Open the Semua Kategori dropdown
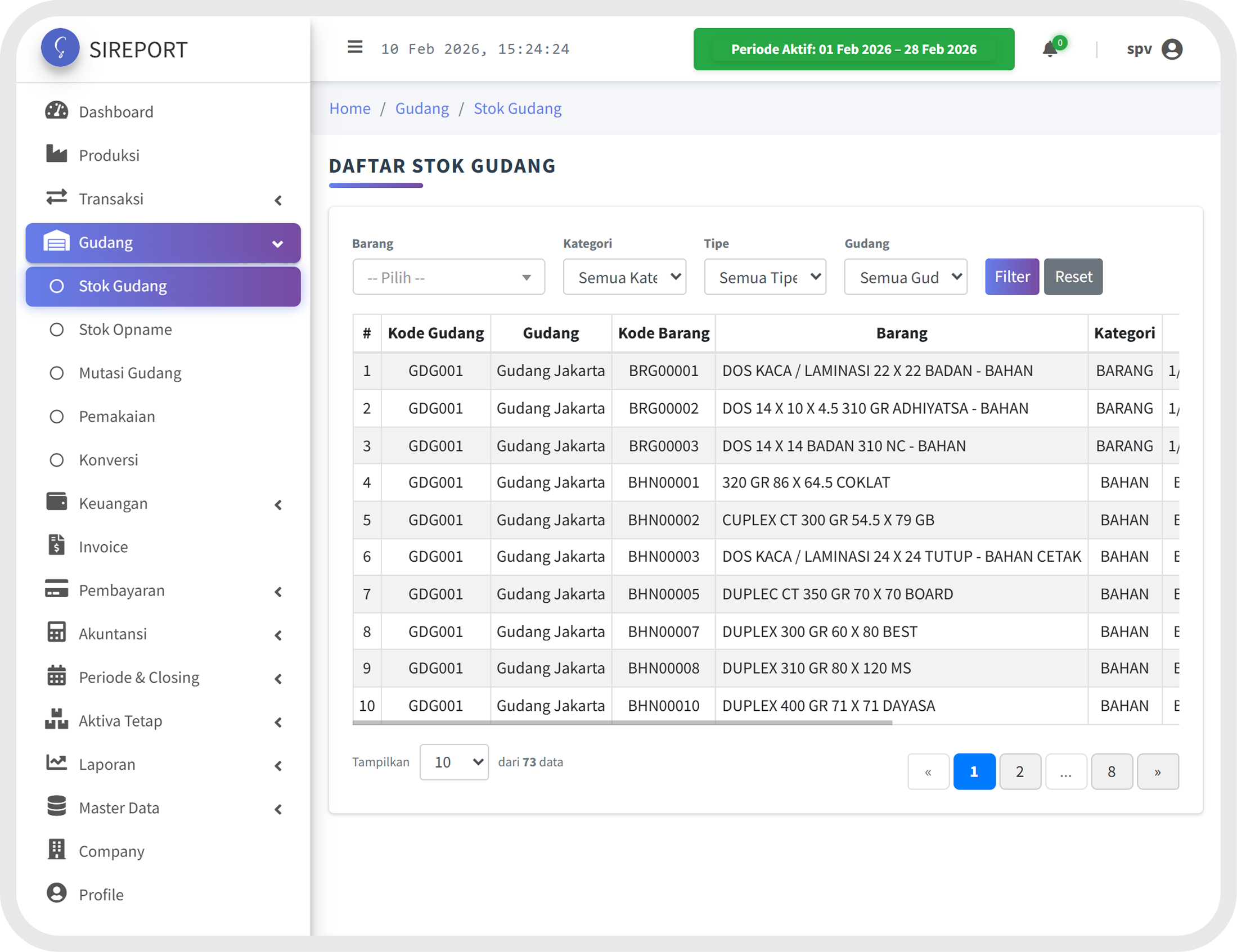Image resolution: width=1237 pixels, height=952 pixels. click(624, 277)
